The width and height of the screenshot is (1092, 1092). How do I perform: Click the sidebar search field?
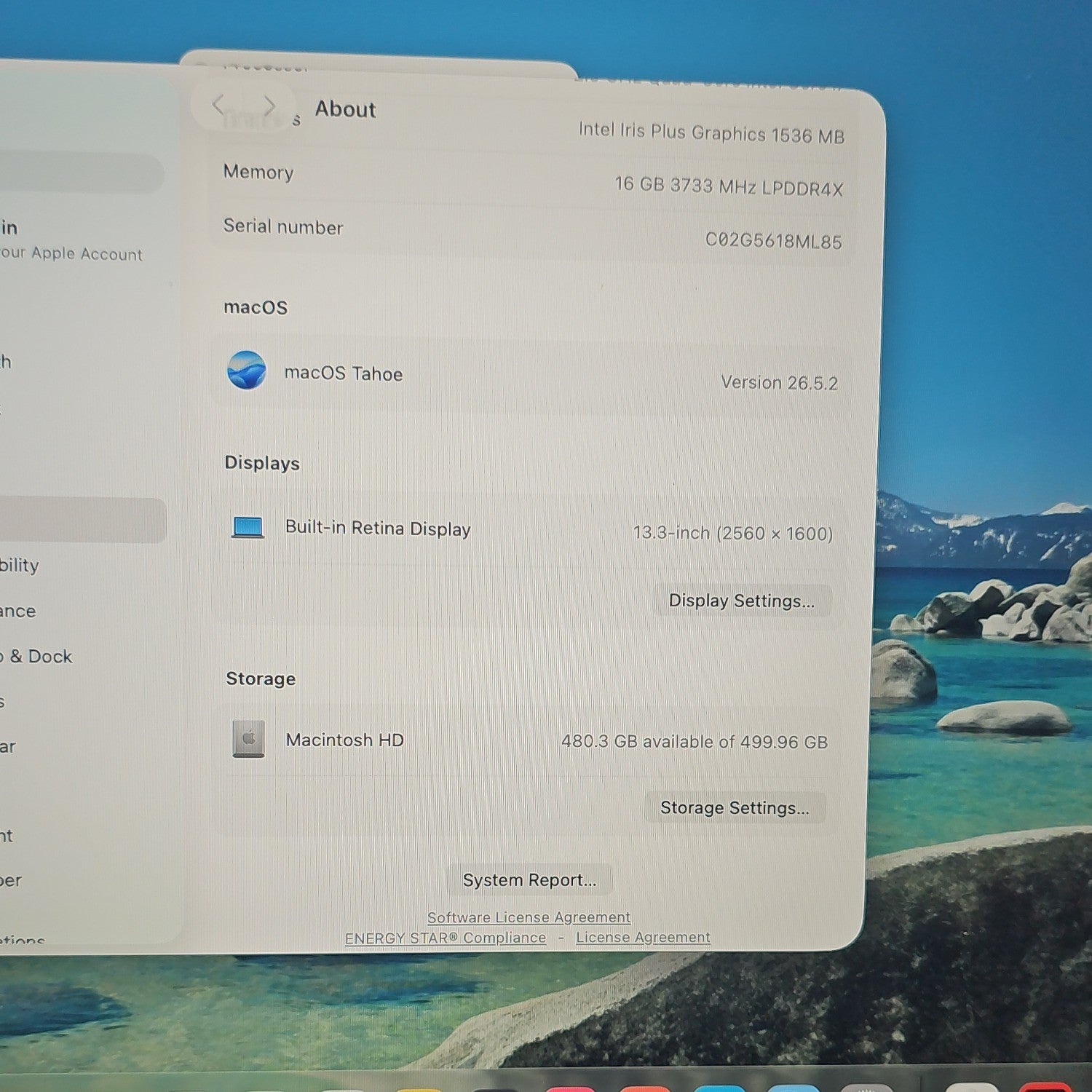coord(80,173)
